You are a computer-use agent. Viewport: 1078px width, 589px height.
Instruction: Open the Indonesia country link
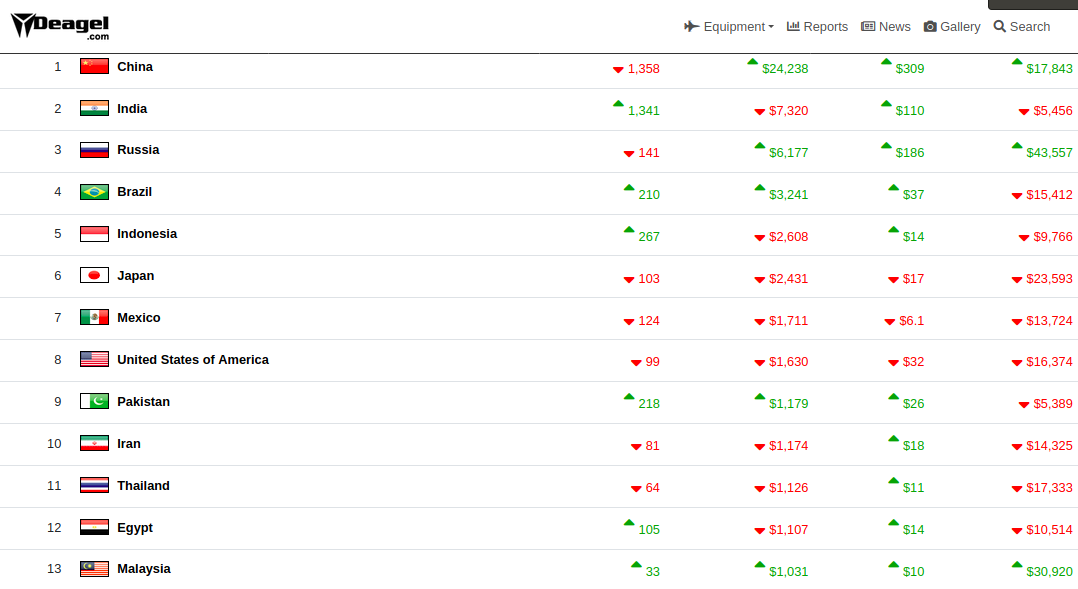(x=146, y=234)
